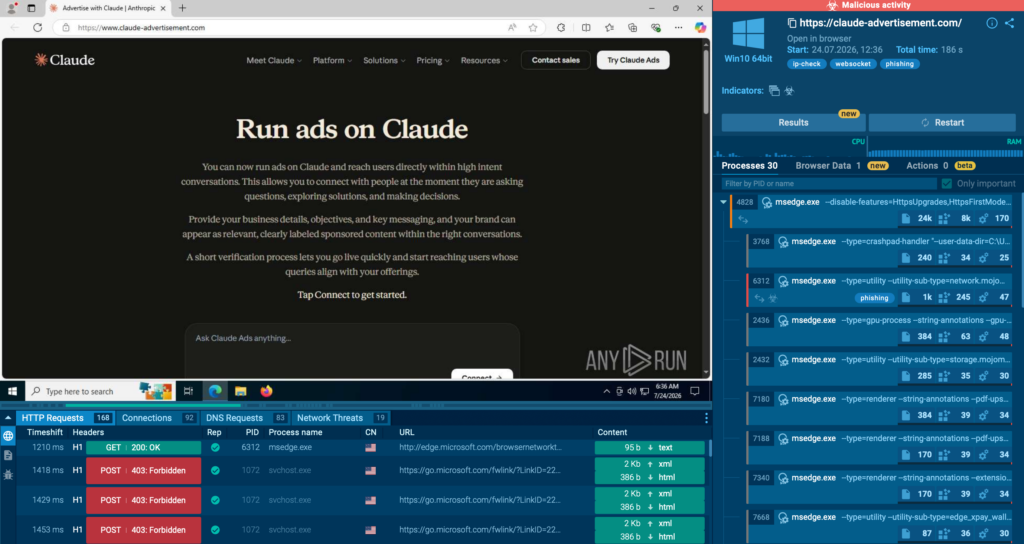Open the notification center icon in tray
This screenshot has width=1024, height=544.
pyautogui.click(x=695, y=391)
